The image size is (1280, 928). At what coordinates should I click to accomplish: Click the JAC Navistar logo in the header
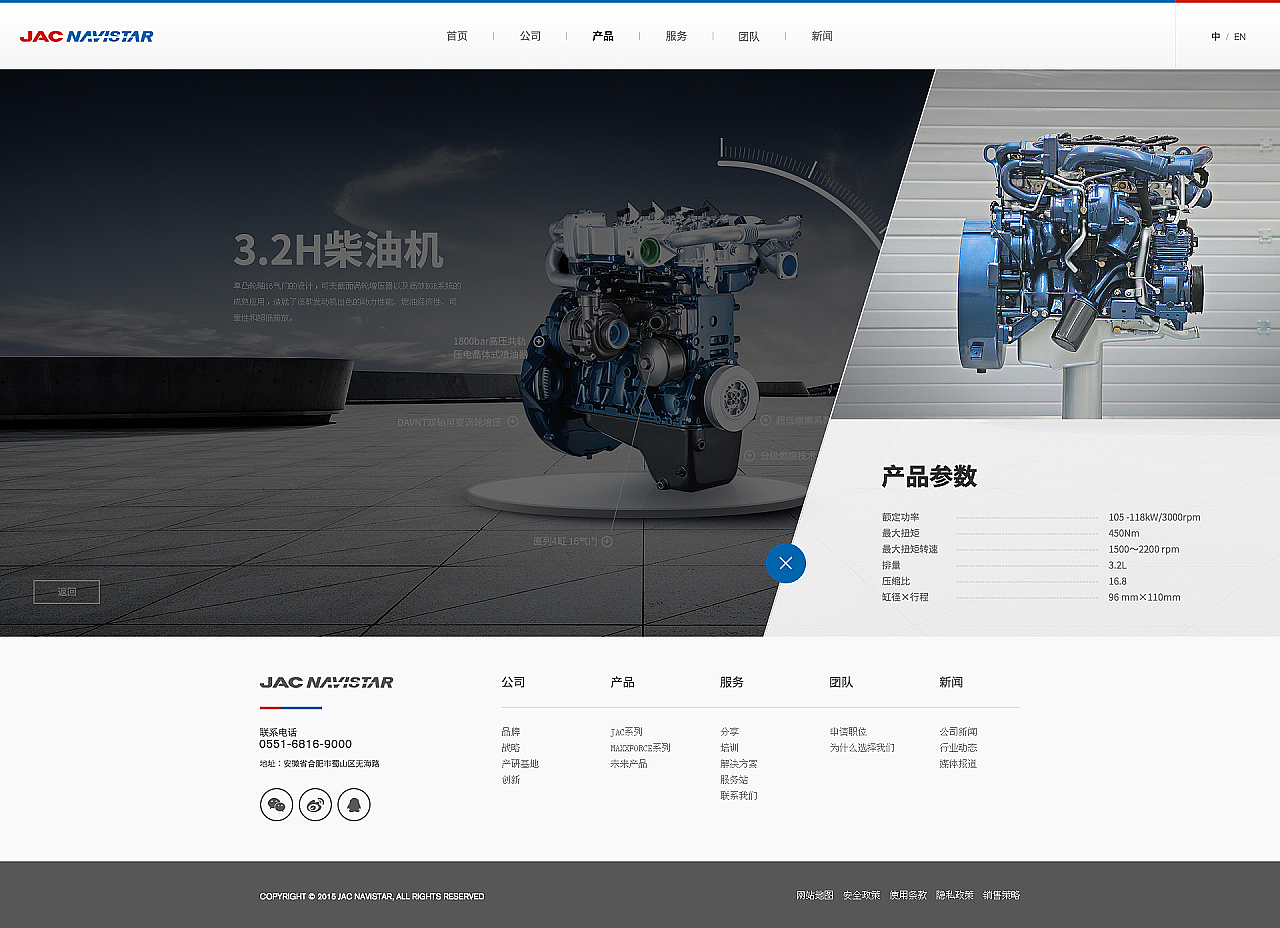click(x=87, y=36)
